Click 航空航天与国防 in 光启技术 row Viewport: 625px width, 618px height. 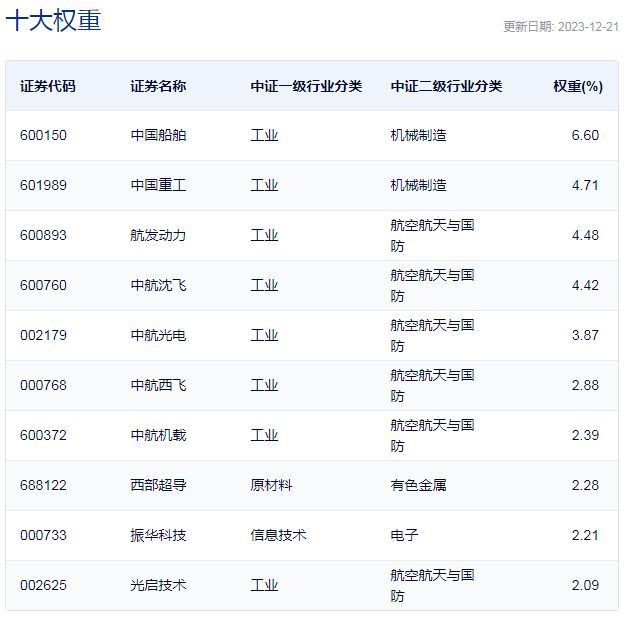click(432, 586)
